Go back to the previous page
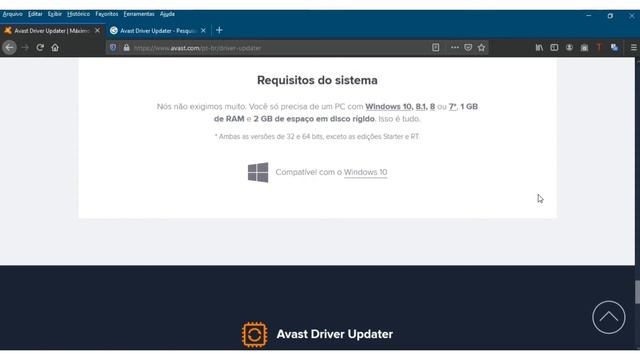This screenshot has height=360, width=640. pyautogui.click(x=9, y=48)
